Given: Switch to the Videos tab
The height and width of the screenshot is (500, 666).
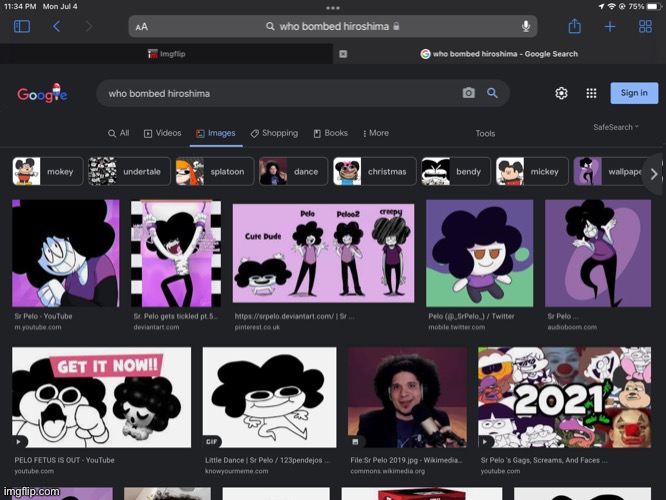Looking at the screenshot, I should point(163,133).
